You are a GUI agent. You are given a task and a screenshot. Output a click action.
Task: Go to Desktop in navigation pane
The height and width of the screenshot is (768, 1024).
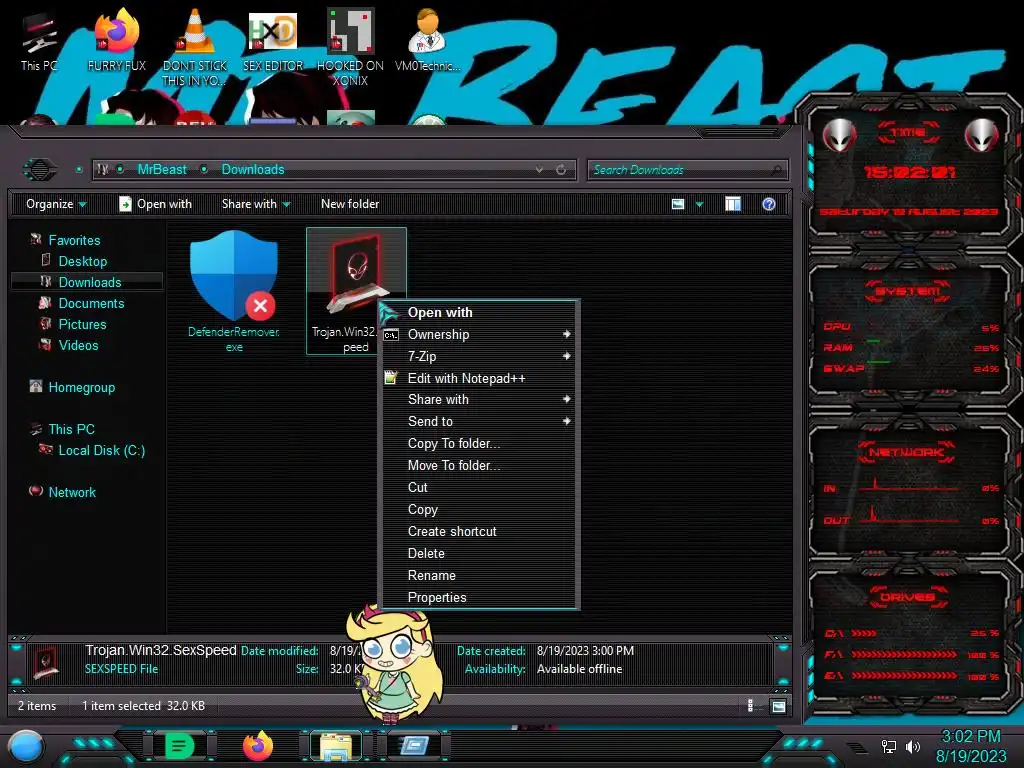click(82, 261)
